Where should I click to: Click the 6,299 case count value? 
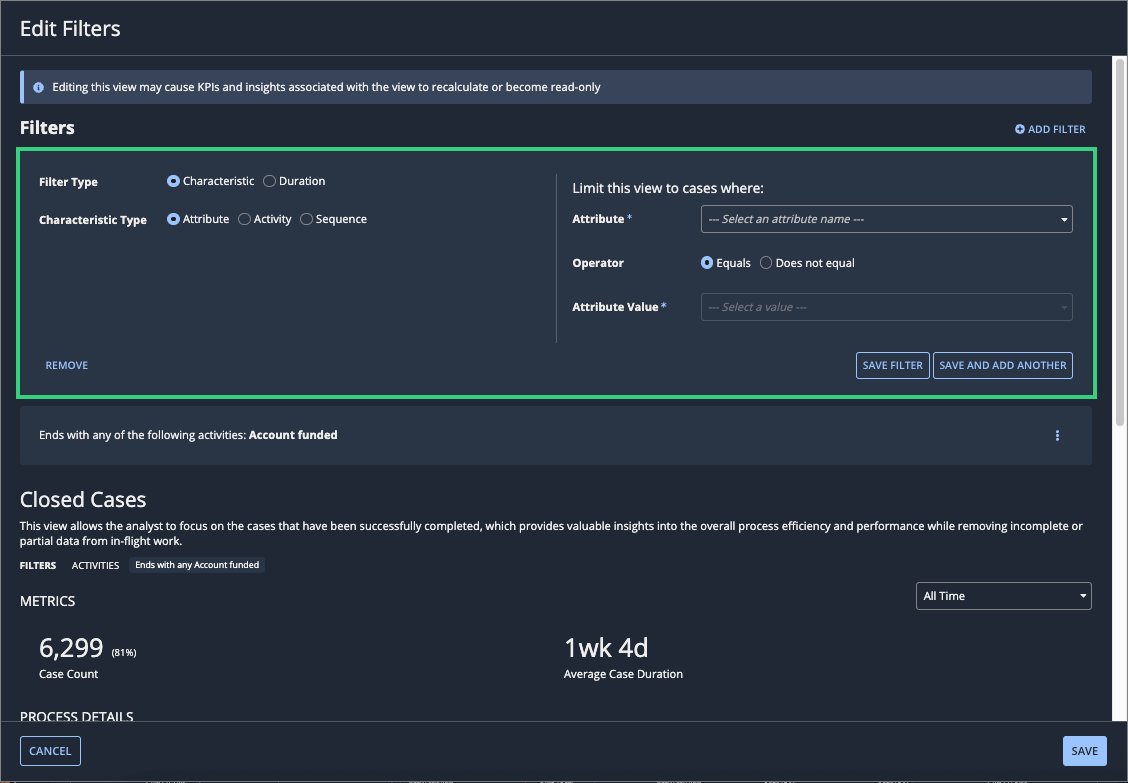coord(71,648)
